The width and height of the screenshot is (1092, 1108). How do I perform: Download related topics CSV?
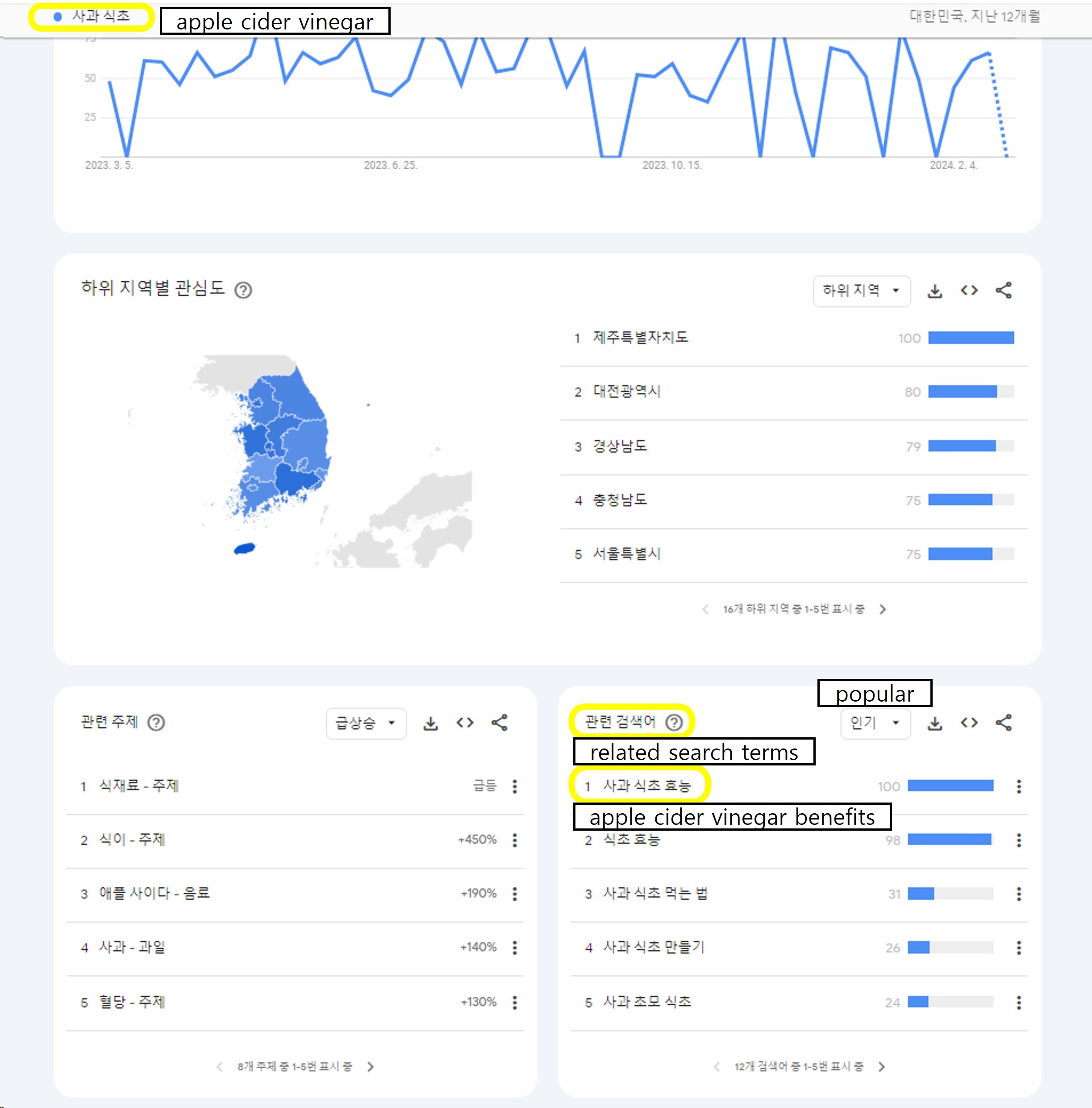click(x=430, y=723)
